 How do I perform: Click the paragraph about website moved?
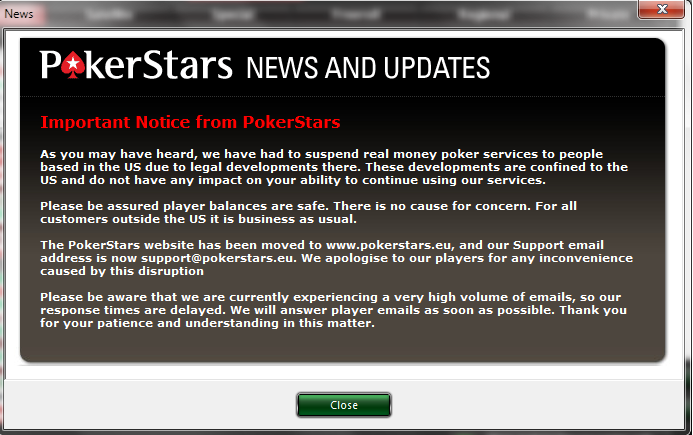click(x=336, y=258)
